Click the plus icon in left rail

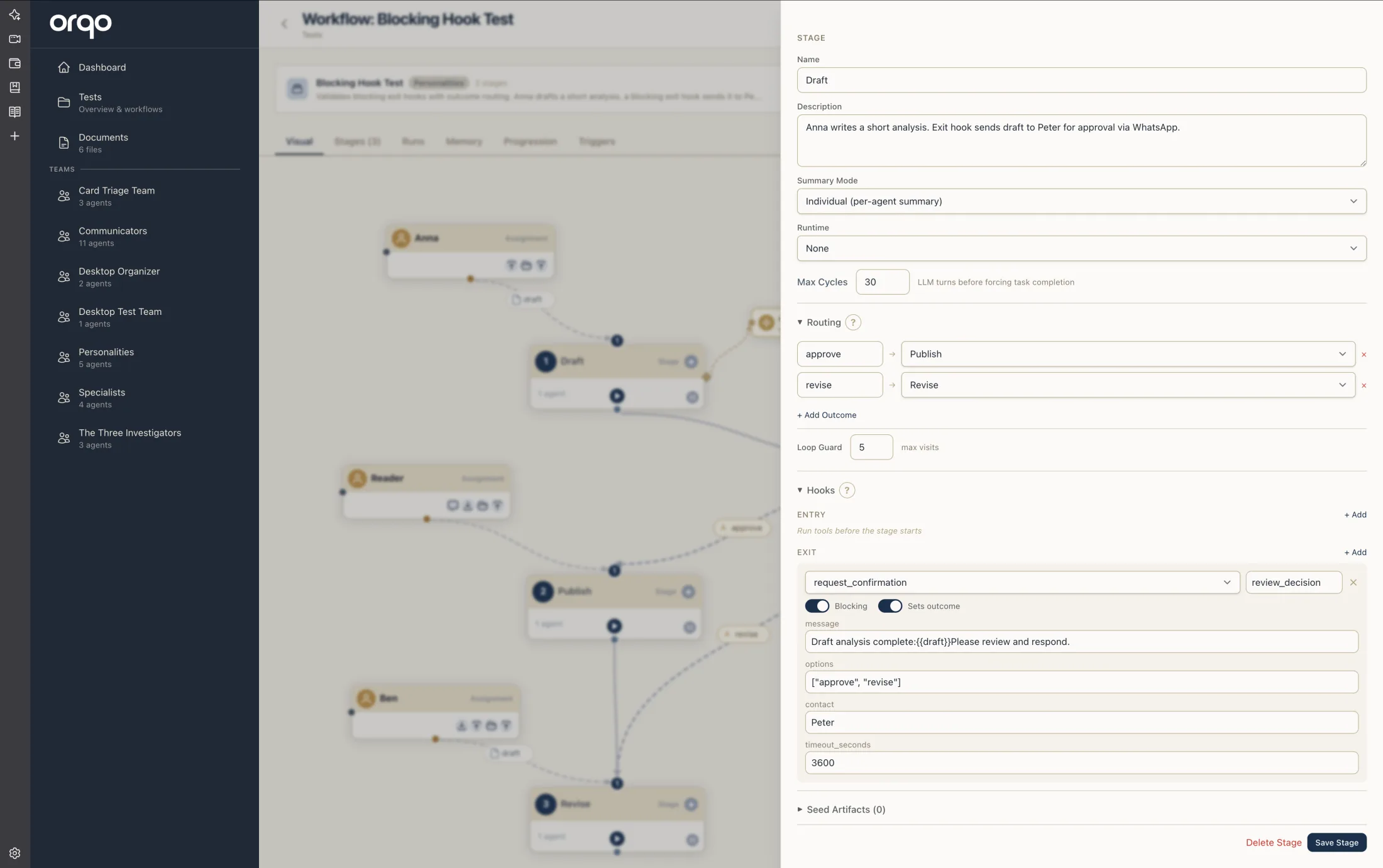coord(14,136)
